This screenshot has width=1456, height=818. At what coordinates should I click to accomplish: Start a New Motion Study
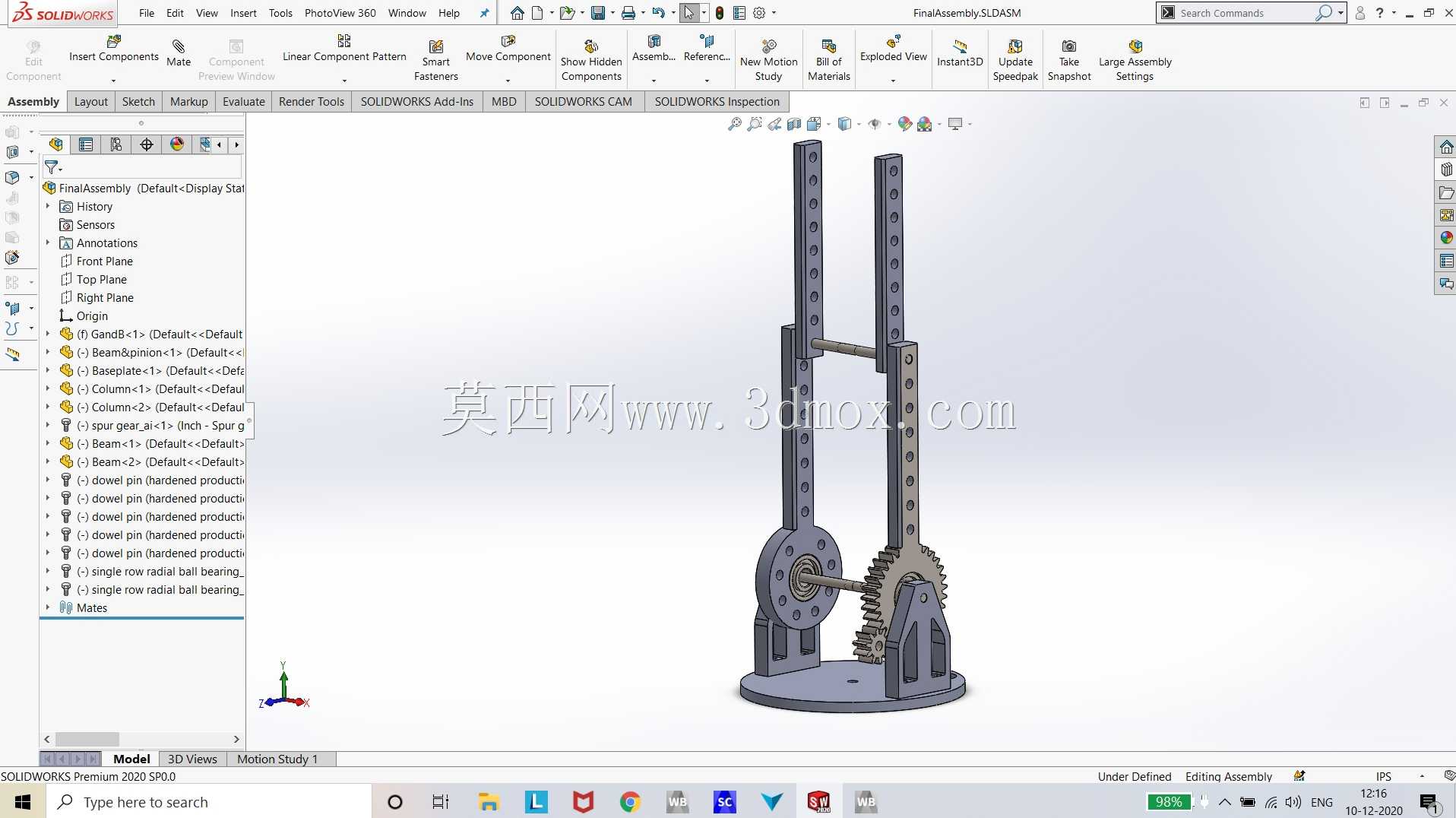pos(769,60)
